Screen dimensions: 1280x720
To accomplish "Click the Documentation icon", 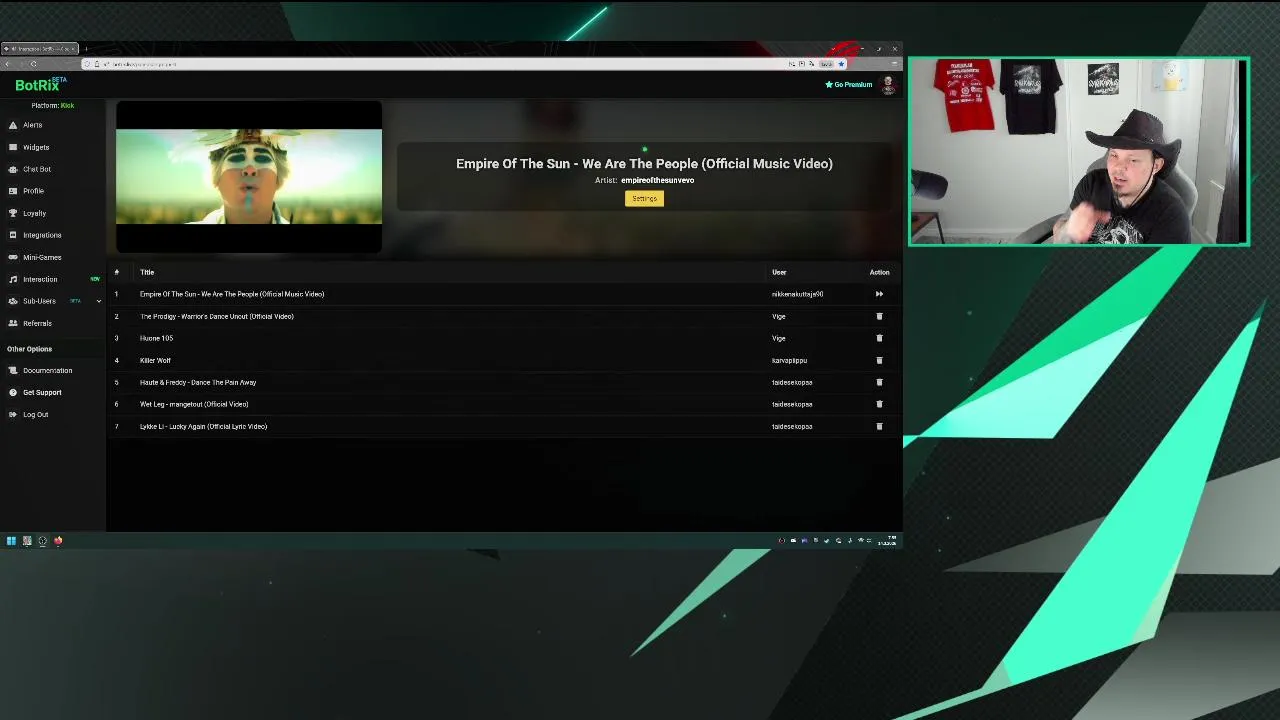I will click(12, 370).
